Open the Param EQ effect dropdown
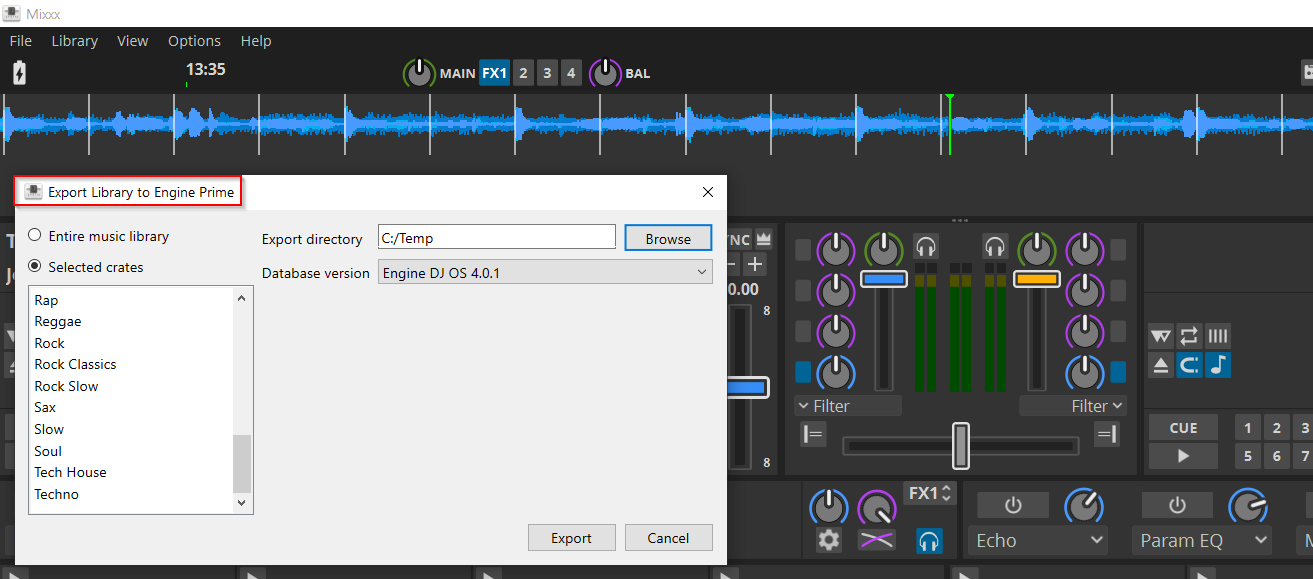Image resolution: width=1313 pixels, height=579 pixels. pos(1203,541)
